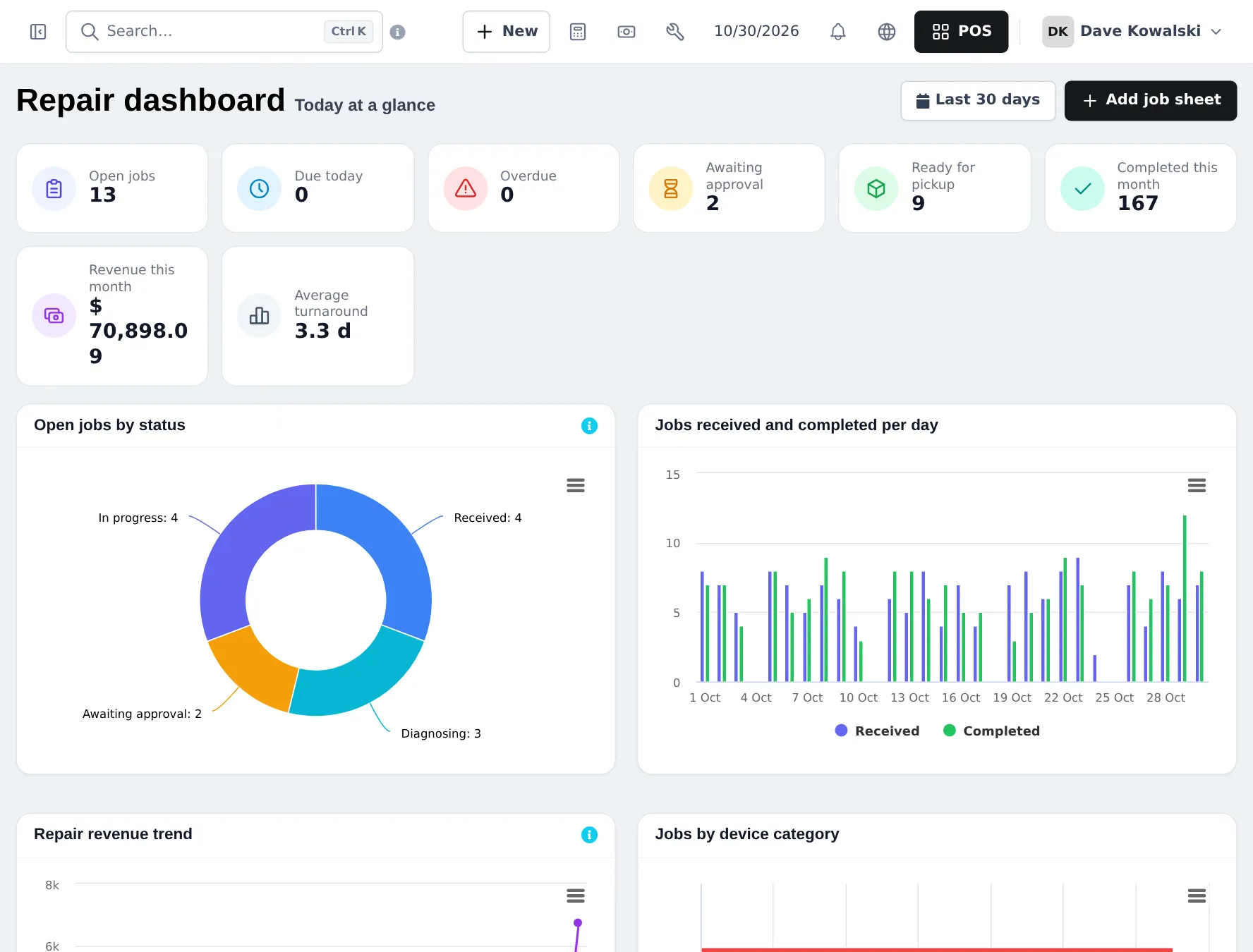
Task: Open the cash register money icon
Action: pos(626,32)
